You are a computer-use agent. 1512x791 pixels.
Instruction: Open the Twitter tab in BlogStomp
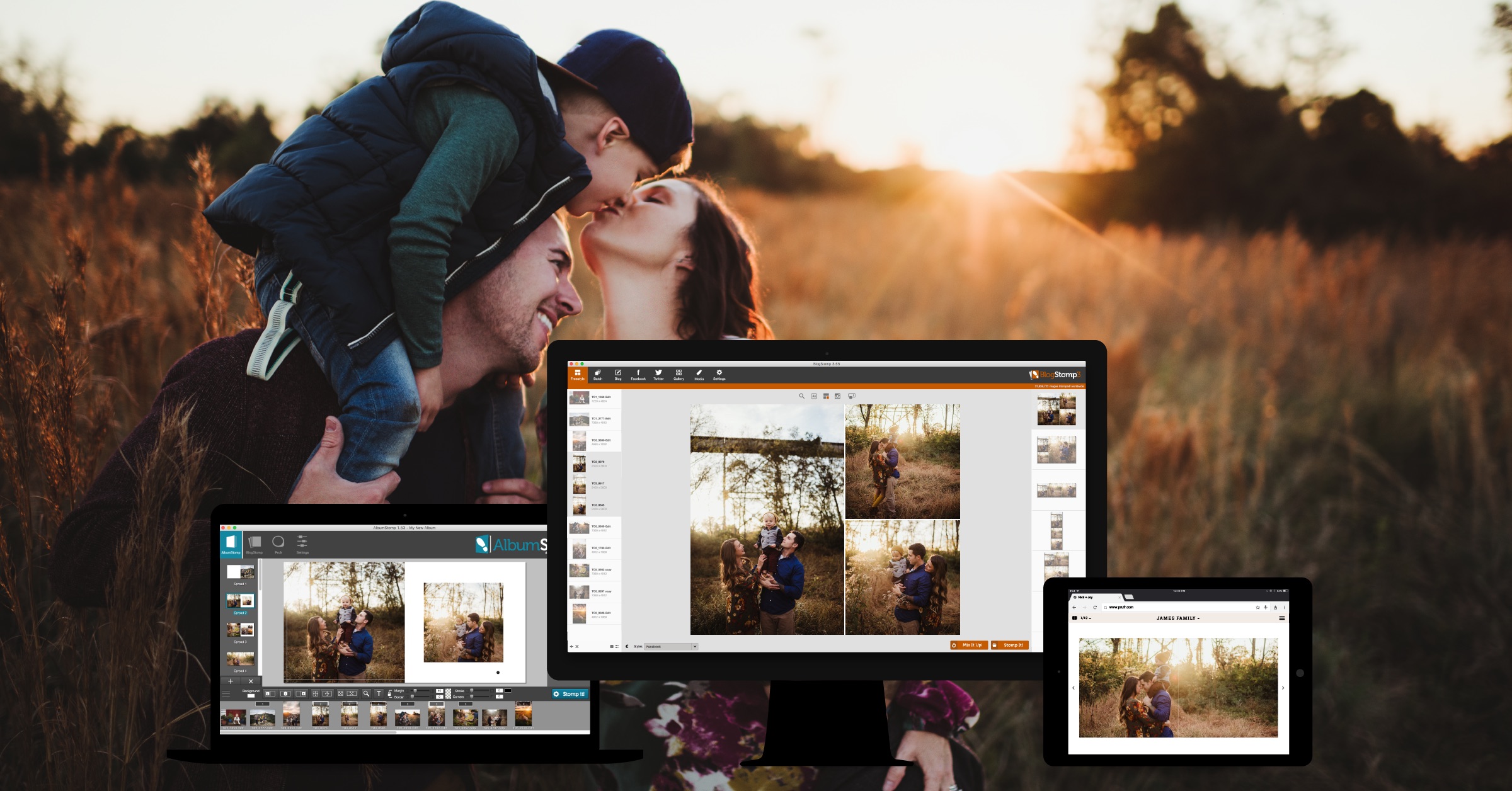[658, 375]
